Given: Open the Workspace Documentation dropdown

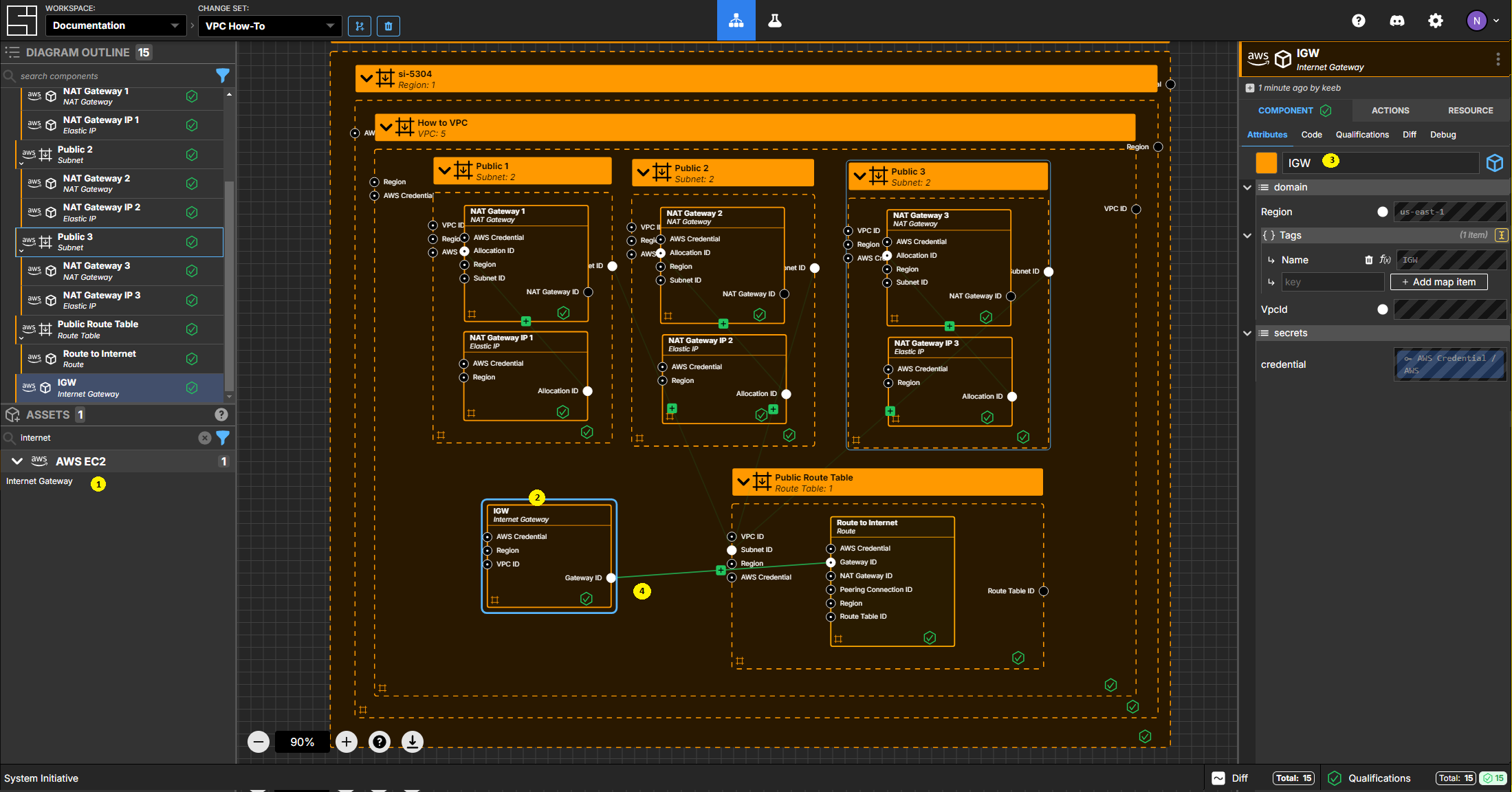Looking at the screenshot, I should 116,25.
